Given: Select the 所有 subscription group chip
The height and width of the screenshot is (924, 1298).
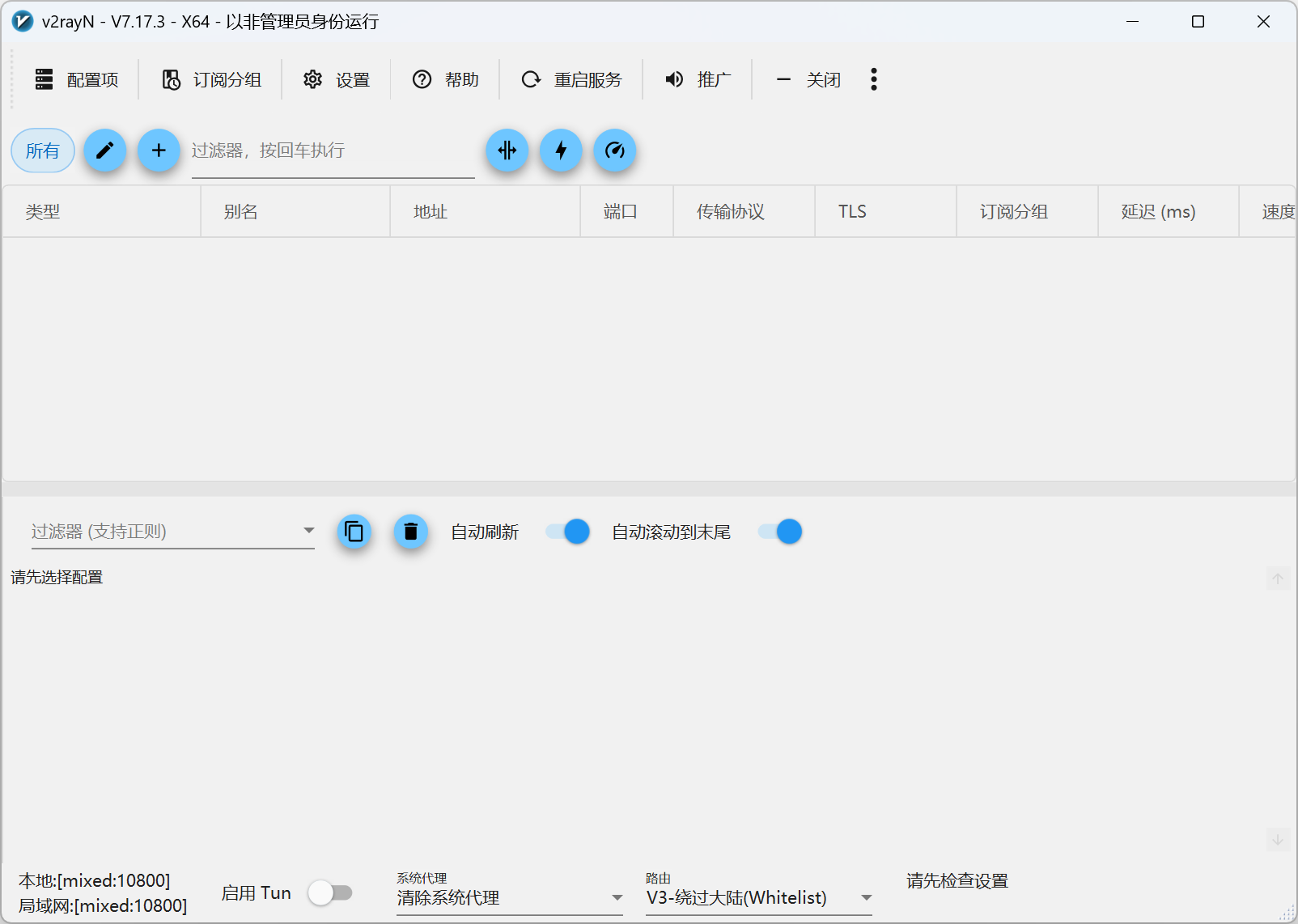Looking at the screenshot, I should click(43, 150).
